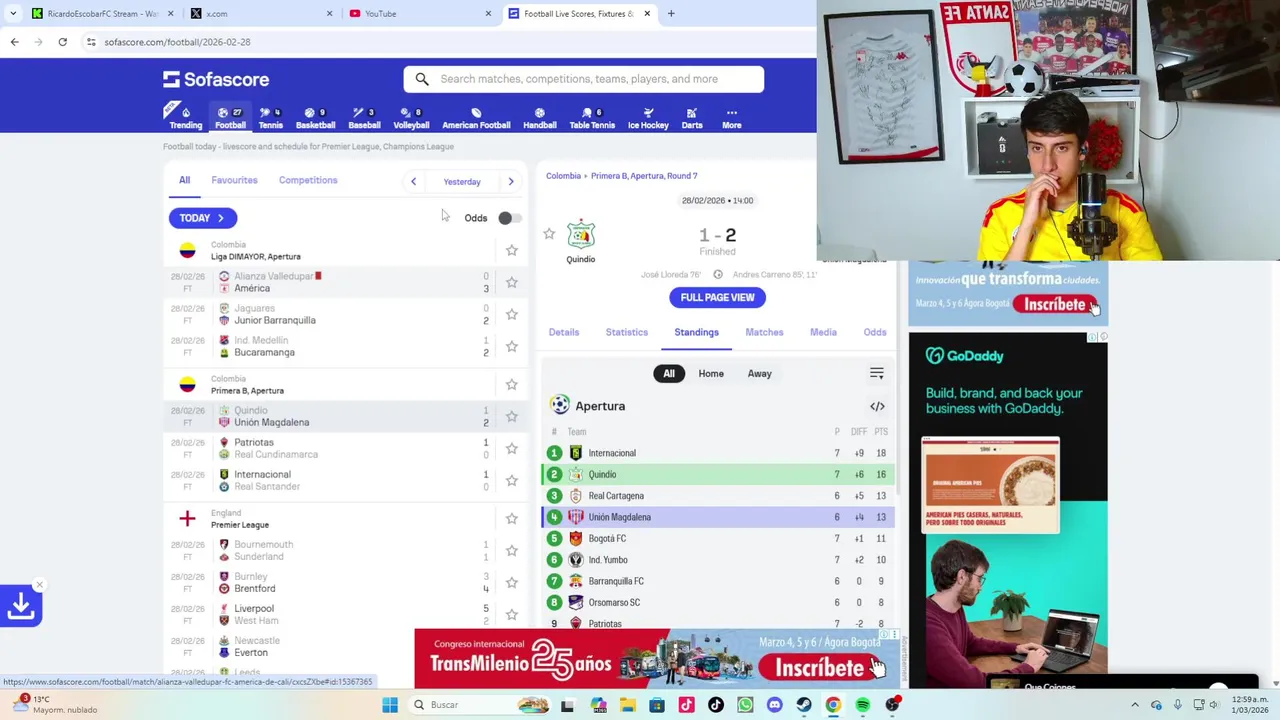Switch to the Media tab
1280x720 pixels.
[823, 332]
